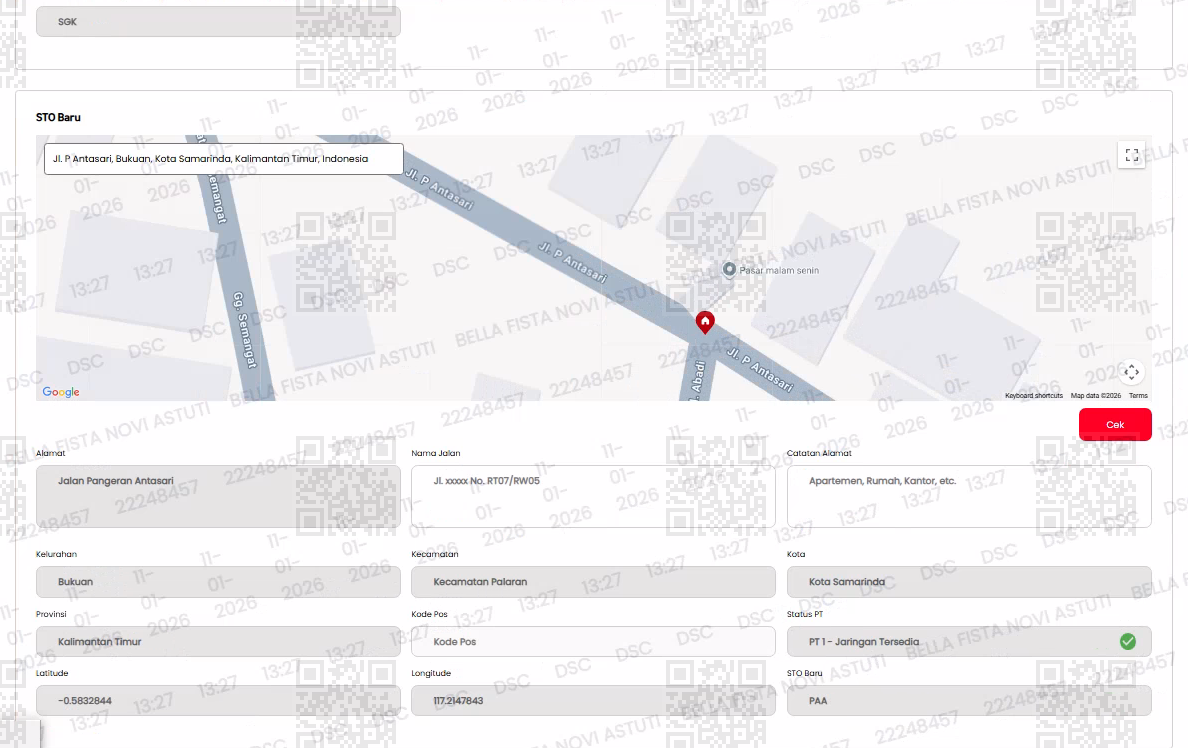Image resolution: width=1188 pixels, height=748 pixels.
Task: Click the Status PT field
Action: [x=969, y=641]
